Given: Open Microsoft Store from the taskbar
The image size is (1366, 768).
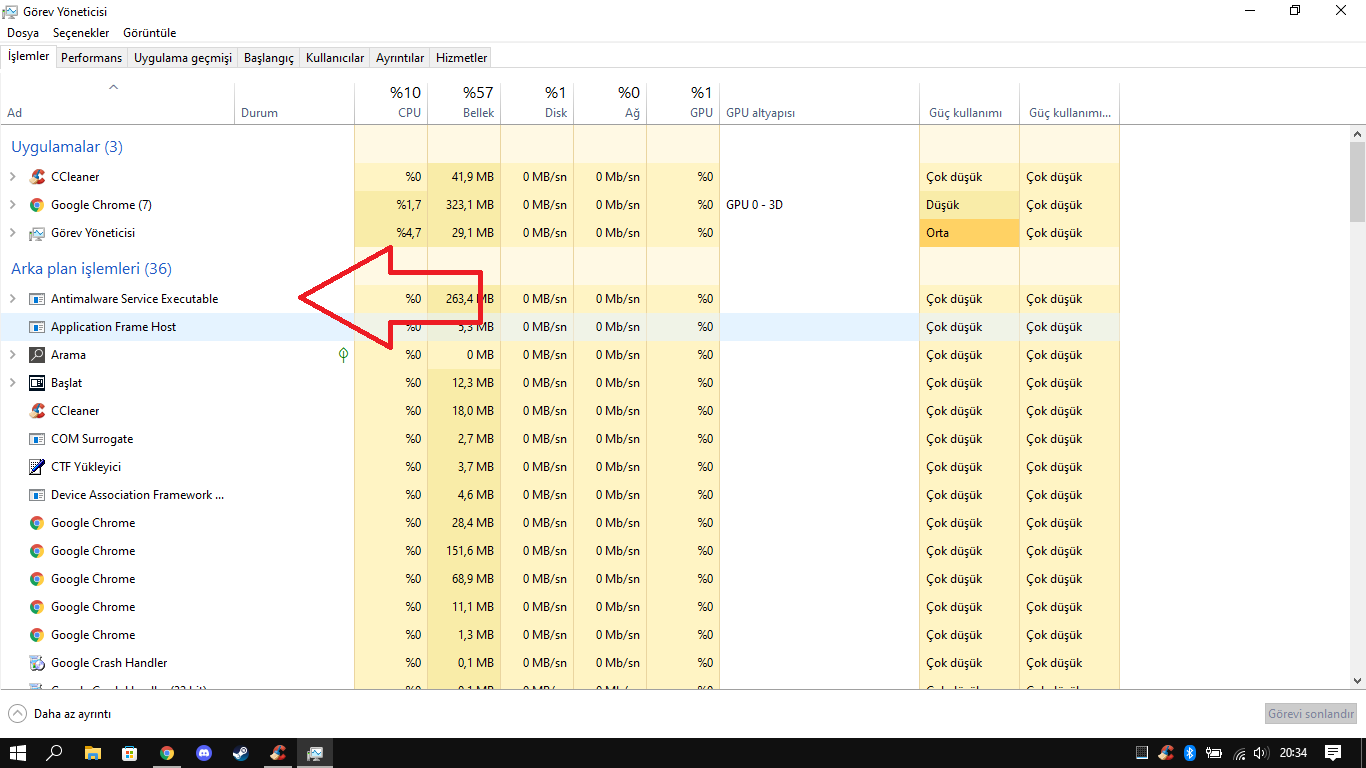Looking at the screenshot, I should point(129,753).
